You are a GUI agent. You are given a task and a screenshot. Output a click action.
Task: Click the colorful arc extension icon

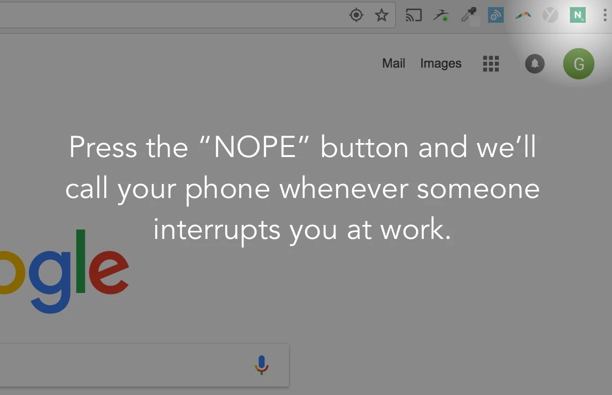[x=523, y=16]
